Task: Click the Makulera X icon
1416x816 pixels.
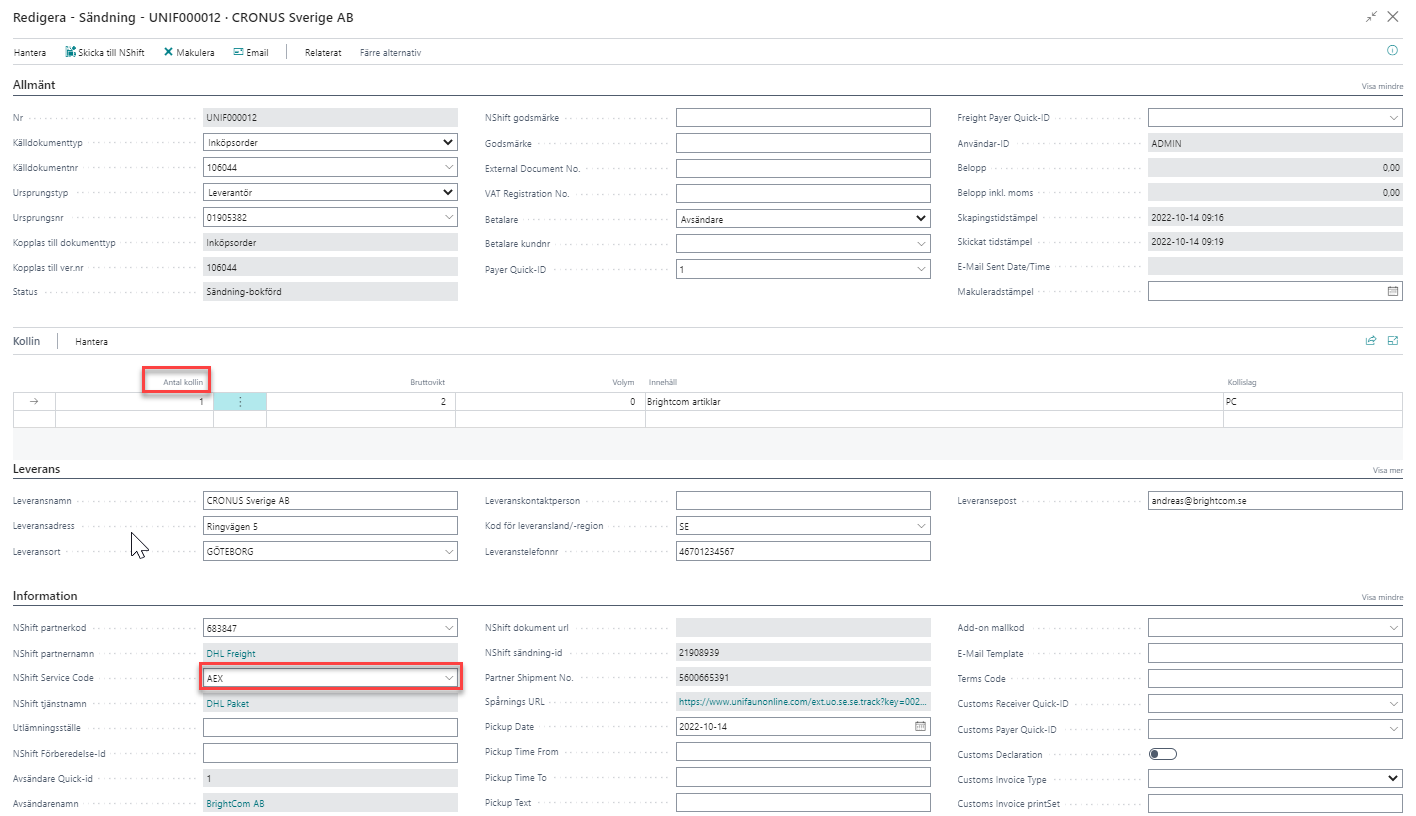Action: (168, 52)
